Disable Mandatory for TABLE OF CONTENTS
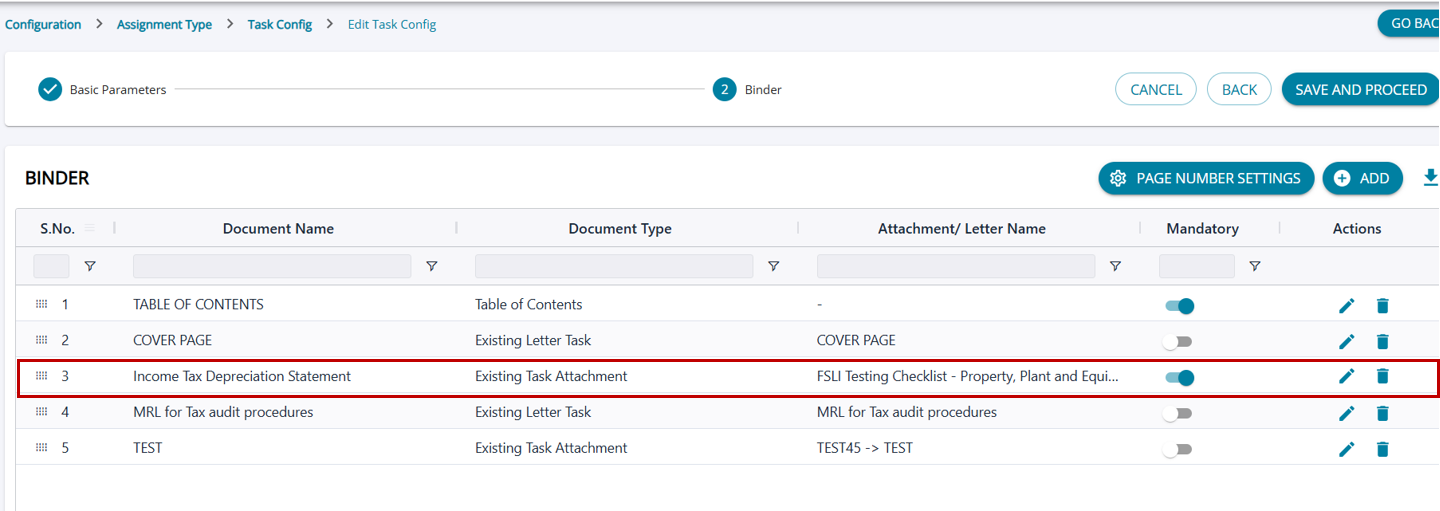 (x=1179, y=306)
